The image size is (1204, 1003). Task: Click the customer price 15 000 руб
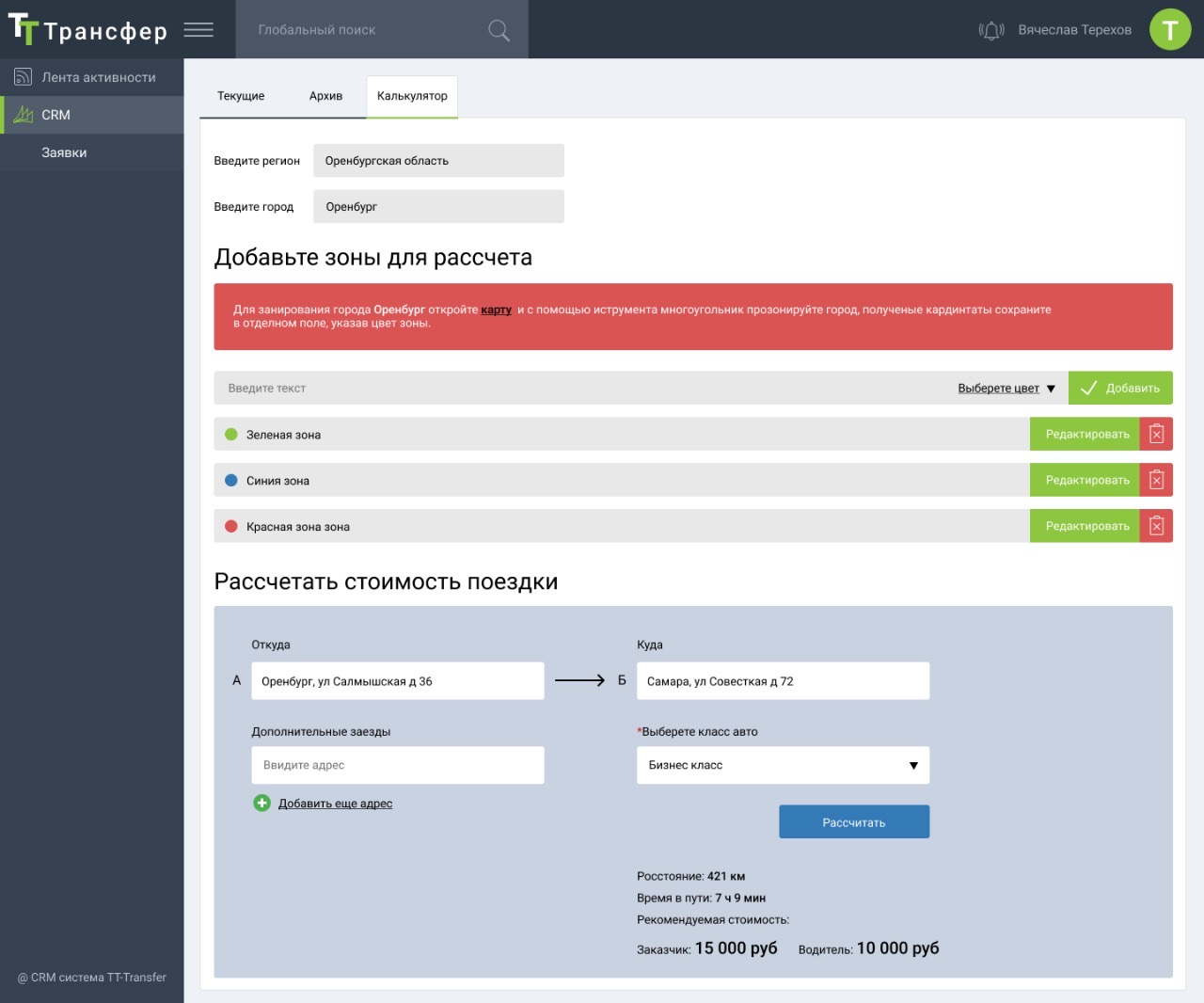pos(736,948)
